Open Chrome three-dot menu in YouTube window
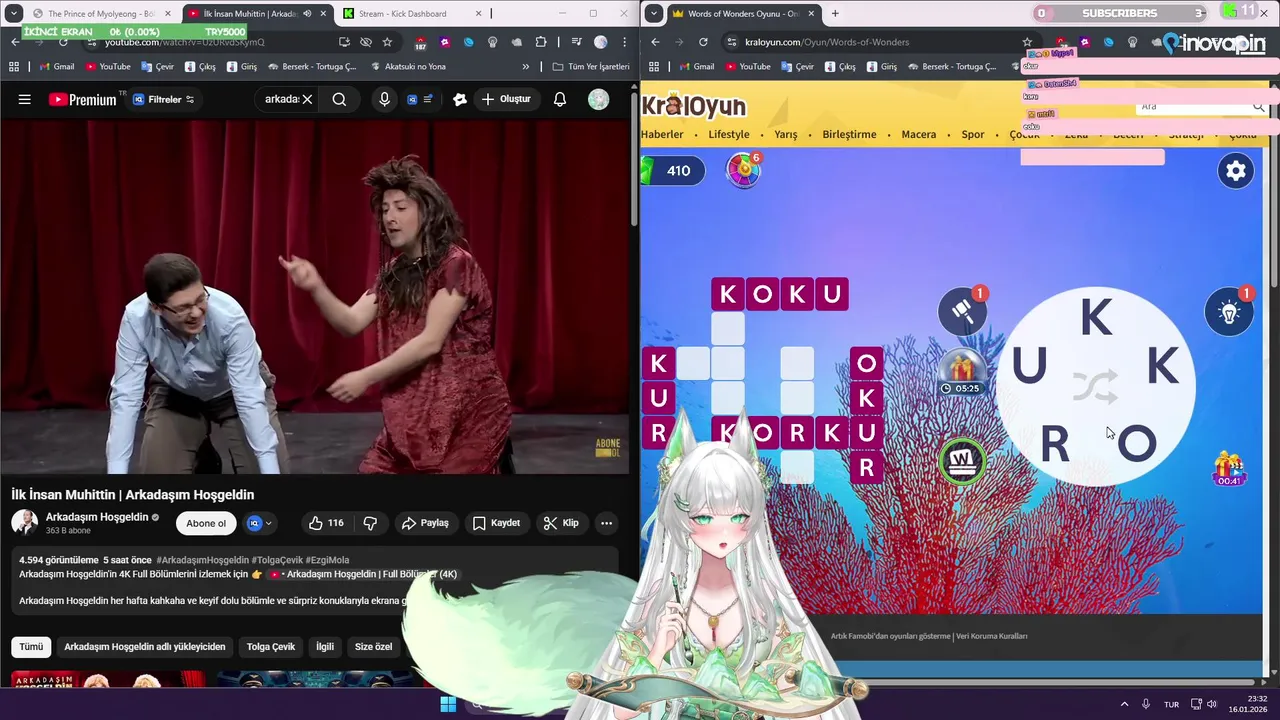The image size is (1280, 720). pyautogui.click(x=624, y=42)
